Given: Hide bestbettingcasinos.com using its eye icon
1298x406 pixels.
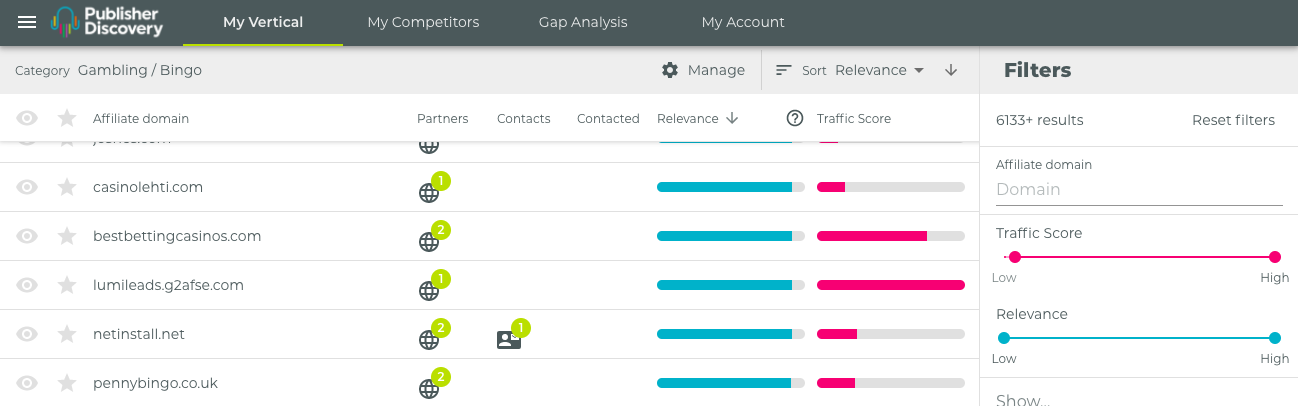Looking at the screenshot, I should [27, 236].
